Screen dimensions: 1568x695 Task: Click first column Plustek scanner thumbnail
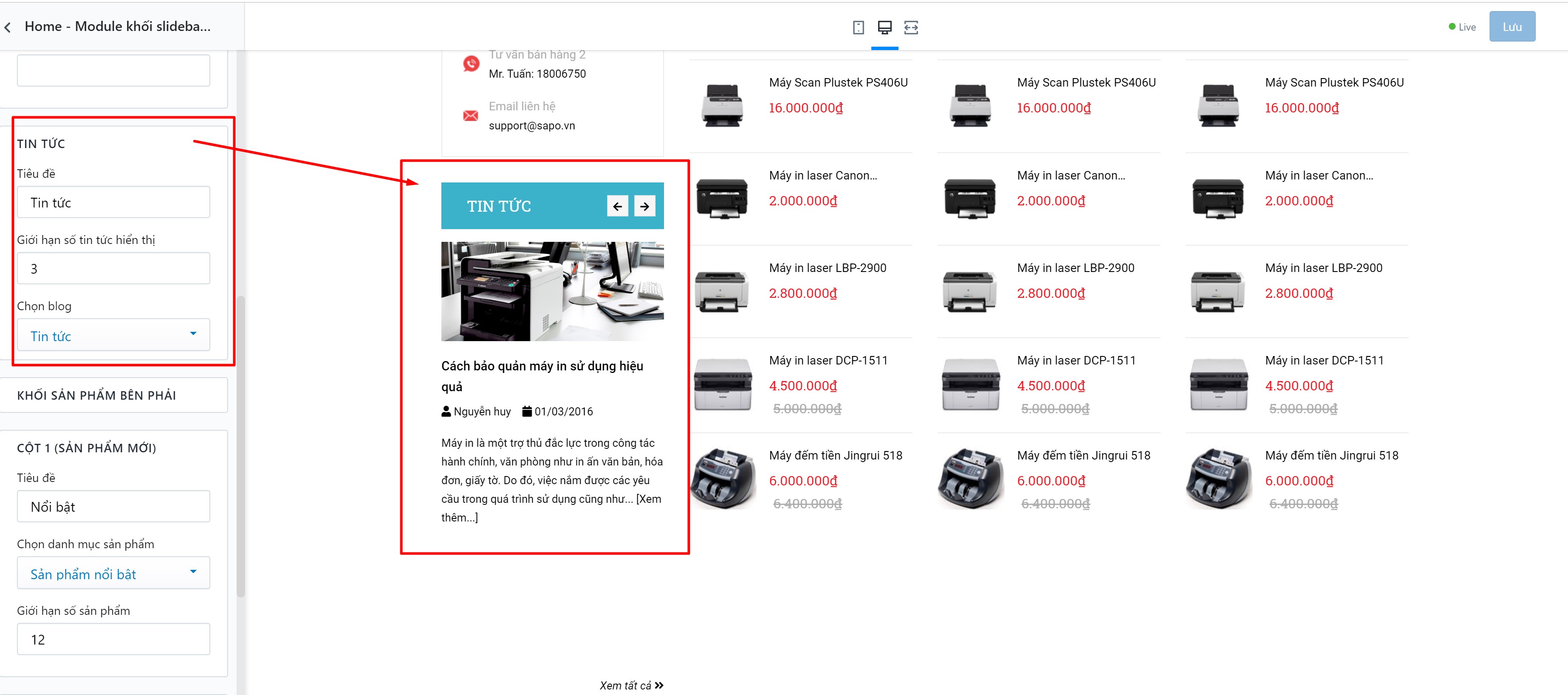pyautogui.click(x=722, y=105)
